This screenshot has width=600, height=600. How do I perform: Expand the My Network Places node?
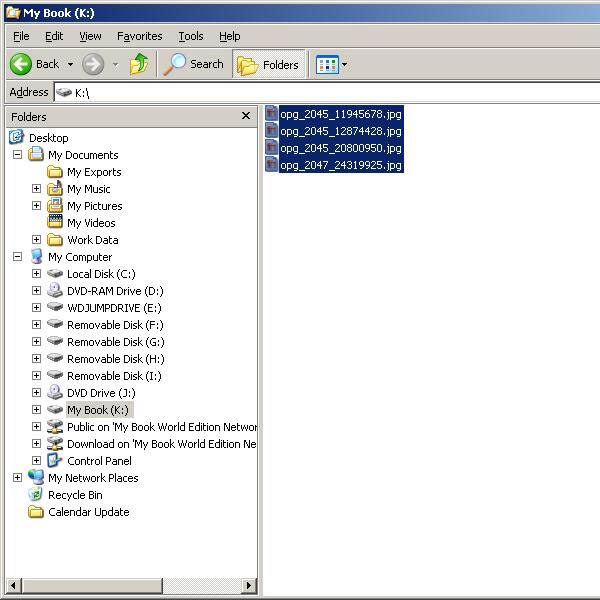pyautogui.click(x=17, y=478)
